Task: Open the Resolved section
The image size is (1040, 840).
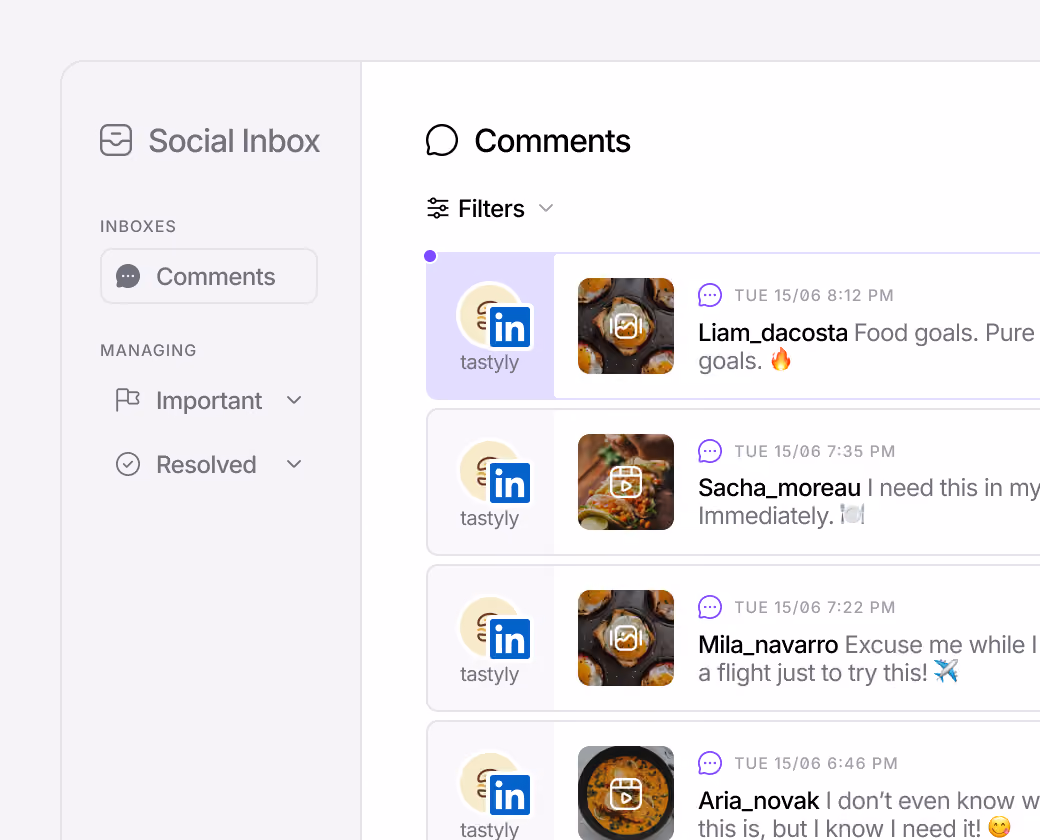Action: coord(208,464)
